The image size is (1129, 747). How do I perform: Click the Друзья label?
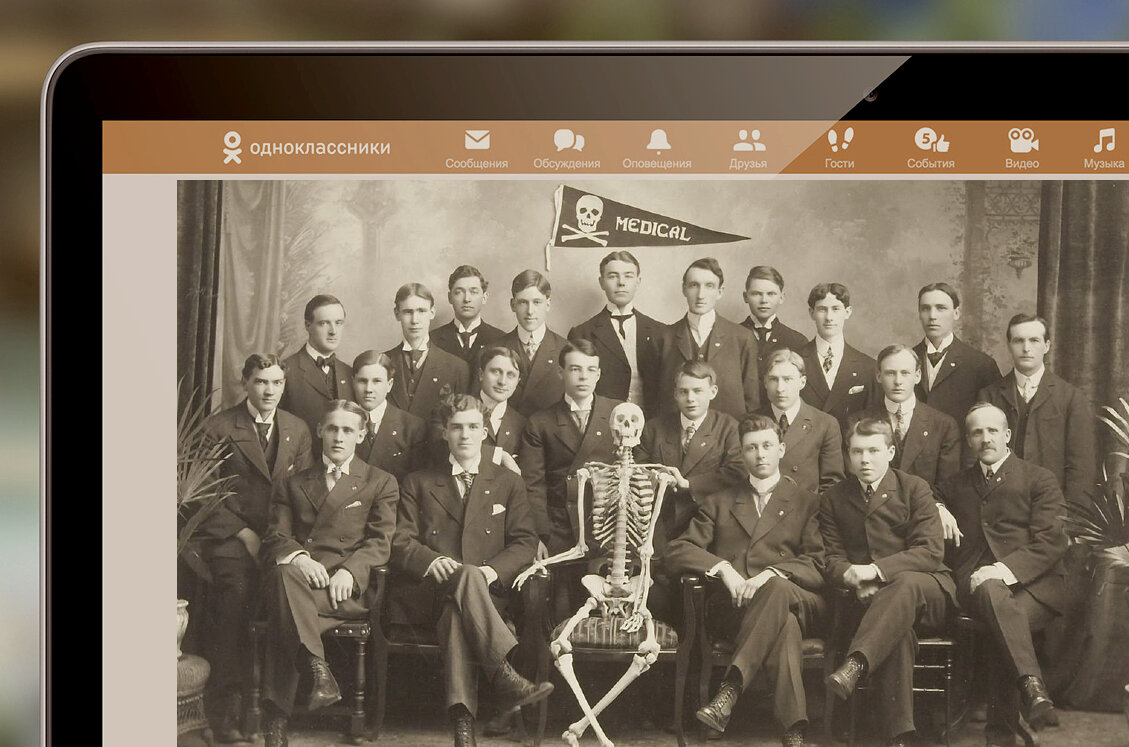click(x=747, y=164)
